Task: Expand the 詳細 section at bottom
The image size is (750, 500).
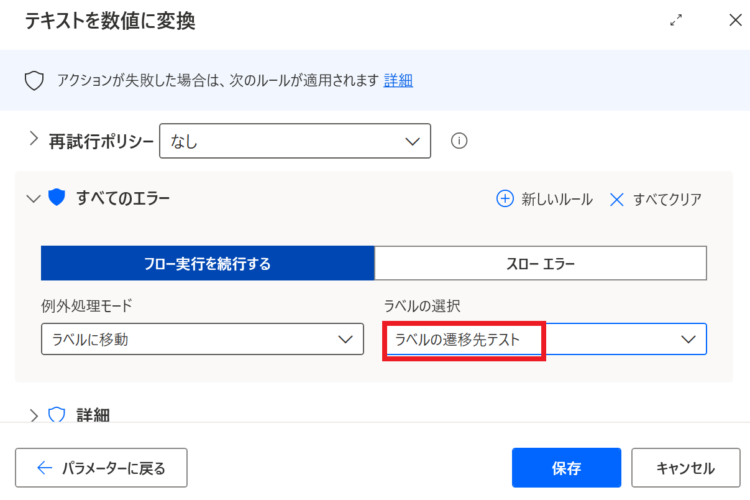Action: pos(33,415)
